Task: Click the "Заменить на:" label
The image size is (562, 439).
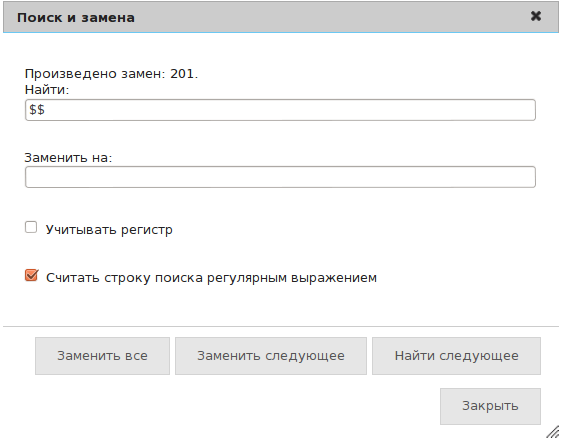Action: 68,157
